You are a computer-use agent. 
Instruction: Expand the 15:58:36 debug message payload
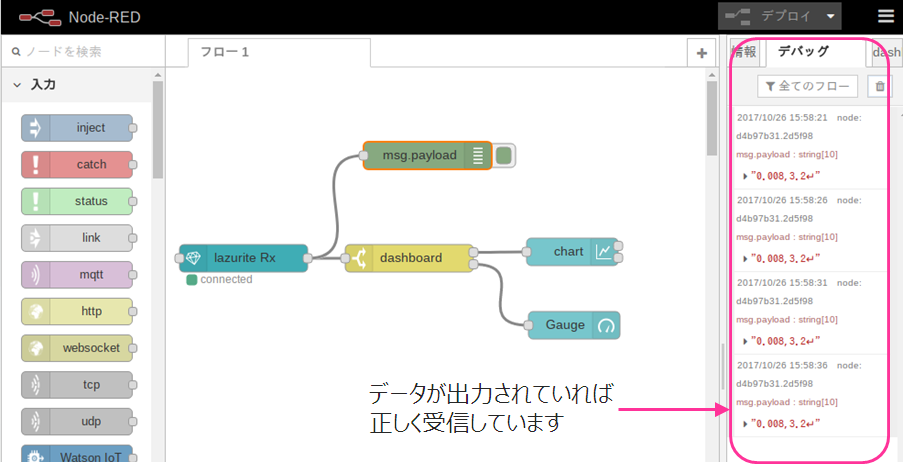[x=746, y=424]
